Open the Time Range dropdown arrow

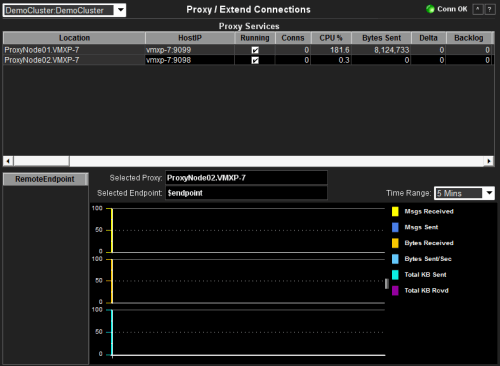point(489,193)
